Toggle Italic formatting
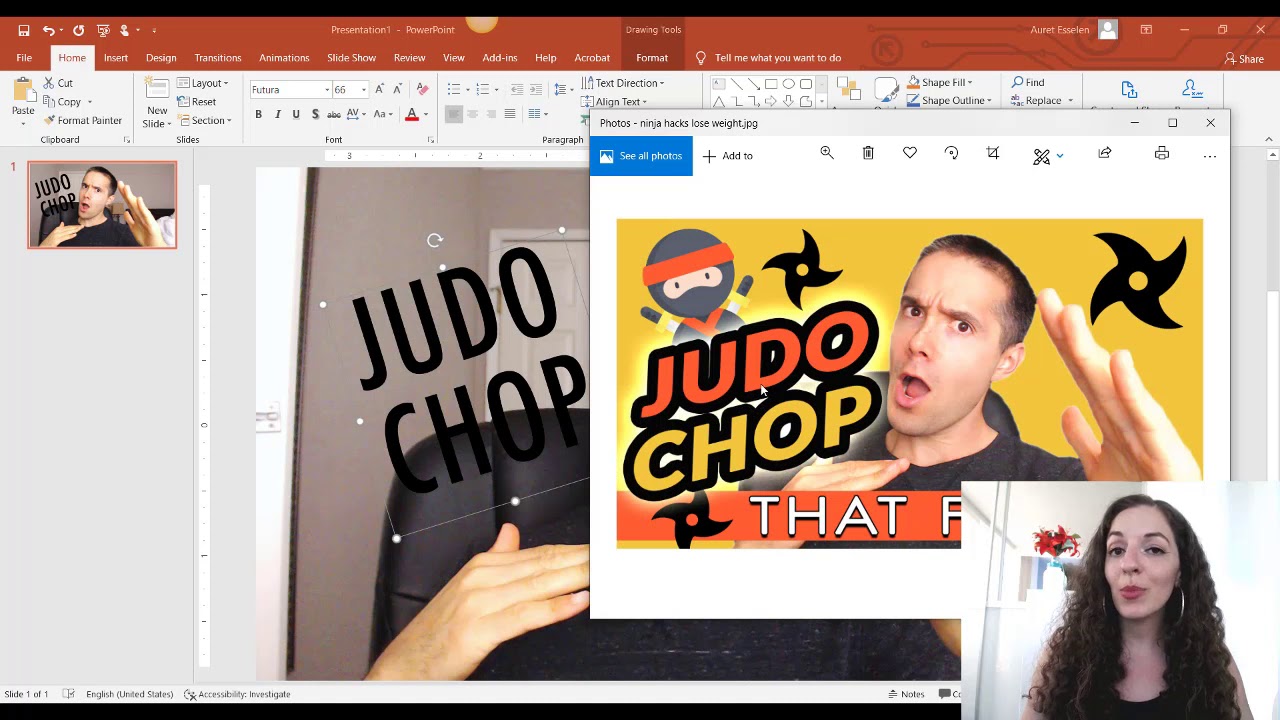 point(277,114)
